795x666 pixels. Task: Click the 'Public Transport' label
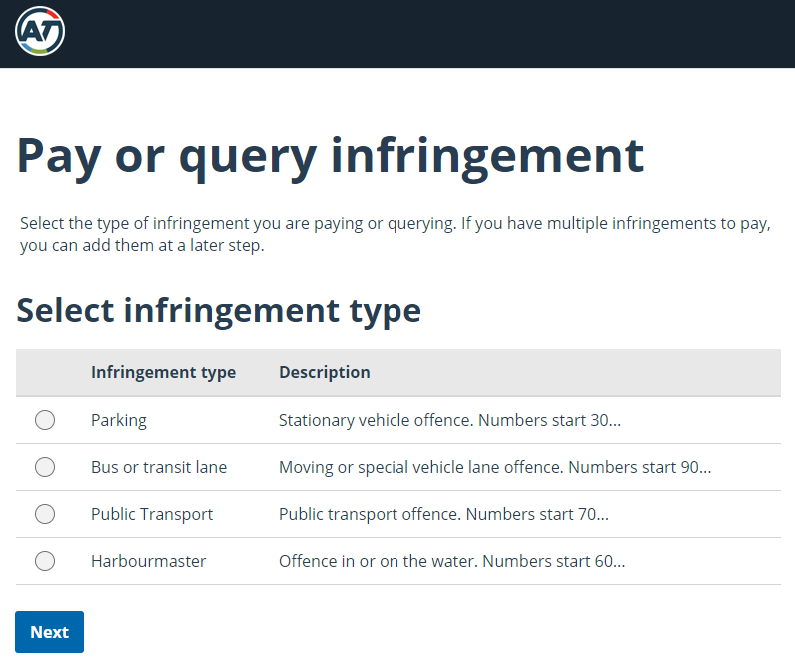click(x=152, y=514)
